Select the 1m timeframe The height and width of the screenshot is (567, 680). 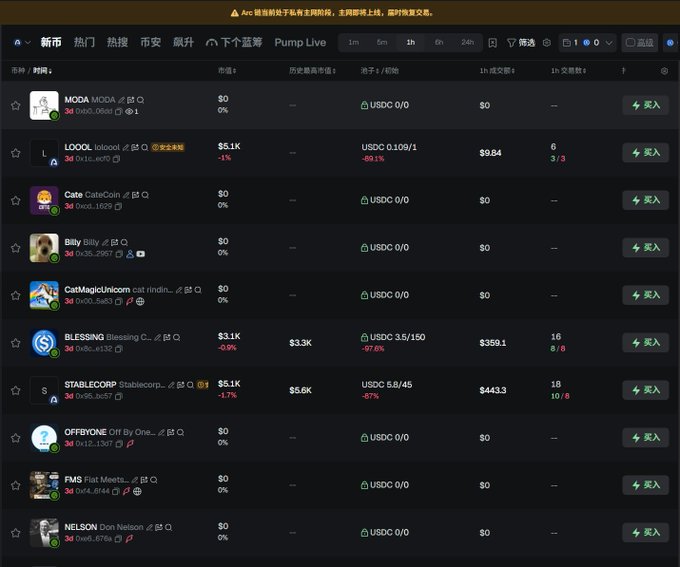tap(353, 43)
